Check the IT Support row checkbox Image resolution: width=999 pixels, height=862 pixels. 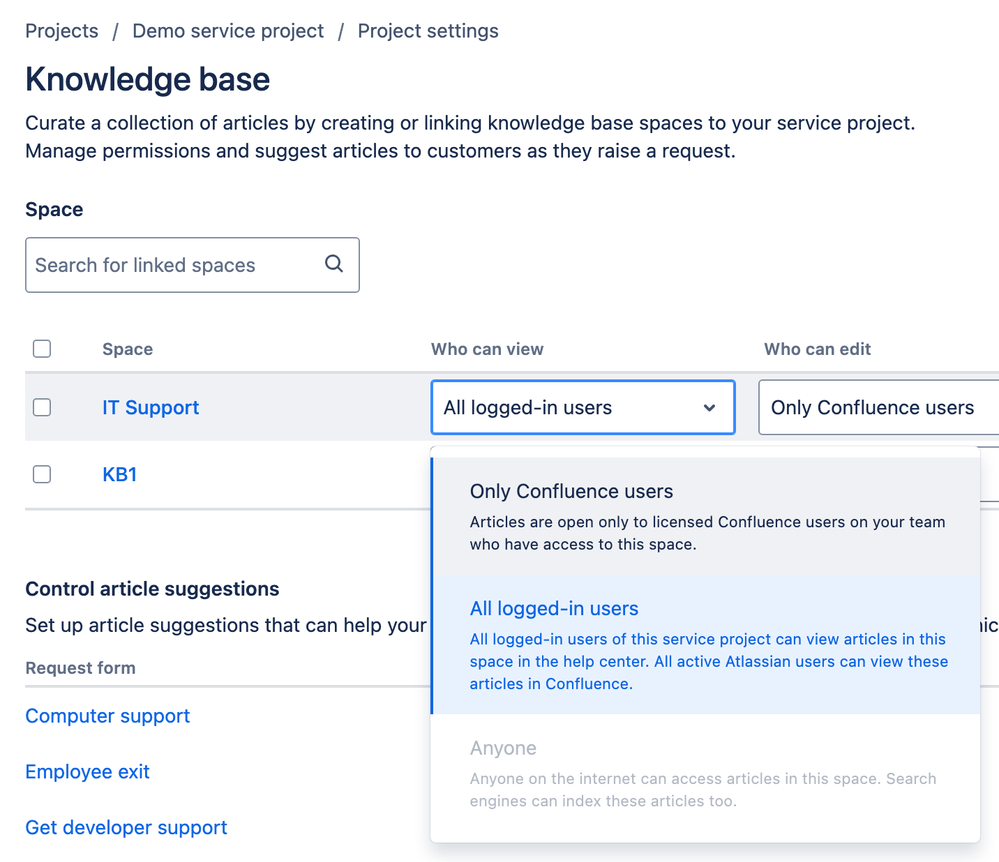click(42, 407)
